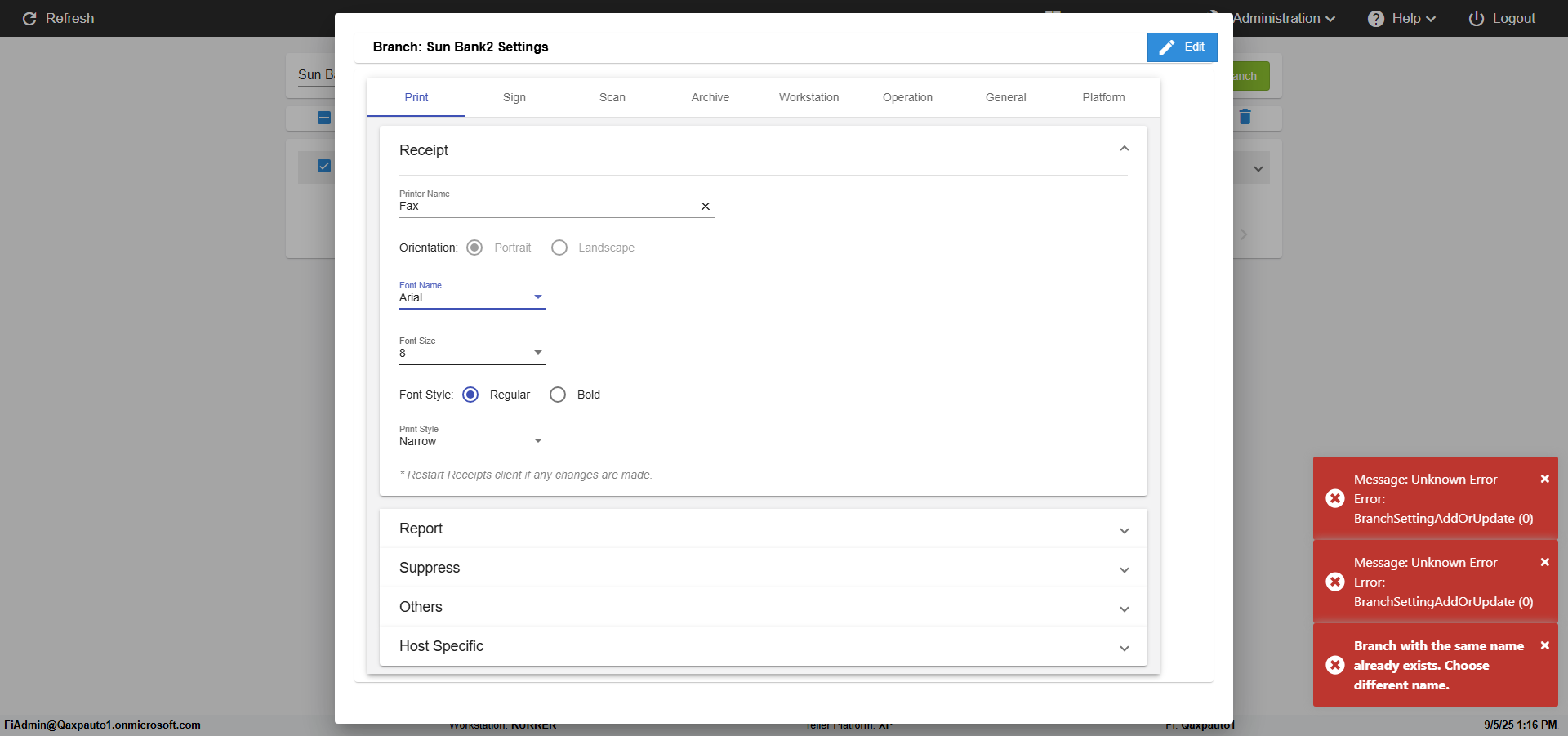Click the pencil Edit button
The image size is (1568, 736).
[x=1182, y=47]
